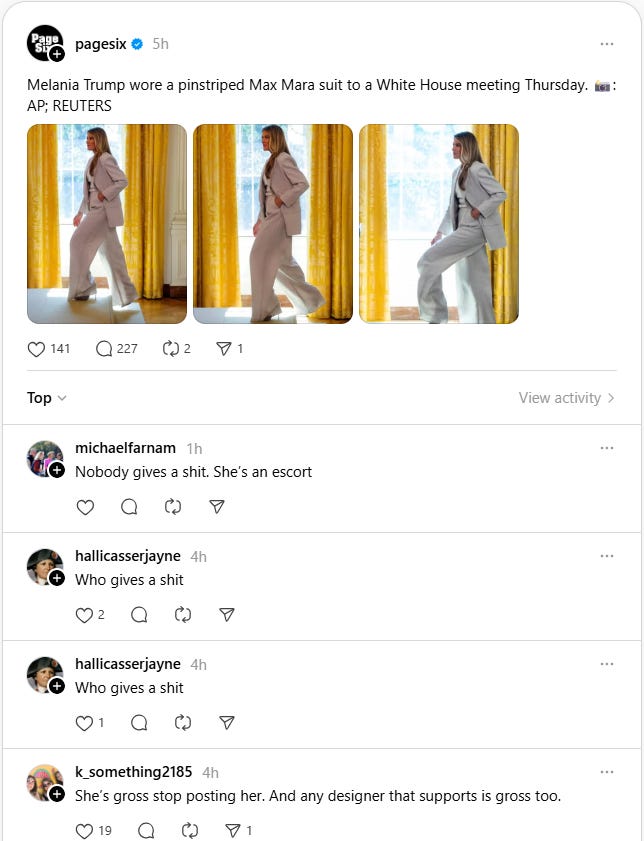
Task: Open more options for pagesix post
Action: click(606, 44)
